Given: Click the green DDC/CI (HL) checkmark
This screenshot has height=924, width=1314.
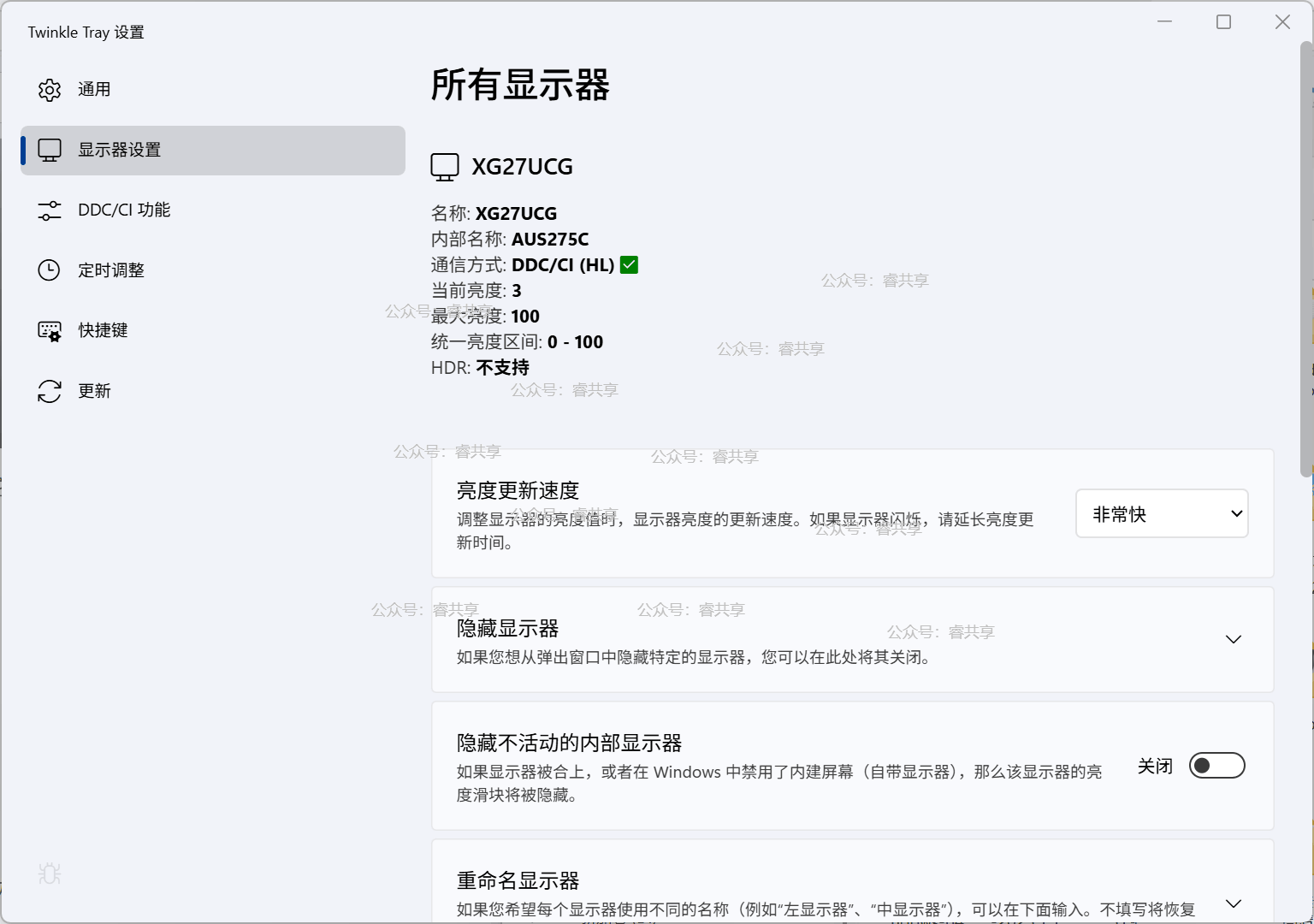Looking at the screenshot, I should click(629, 265).
